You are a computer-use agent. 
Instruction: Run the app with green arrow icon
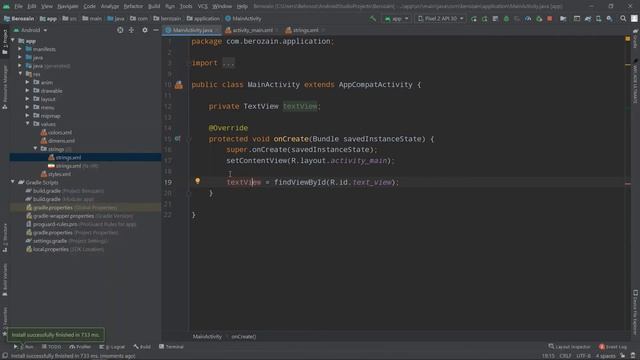coord(473,19)
